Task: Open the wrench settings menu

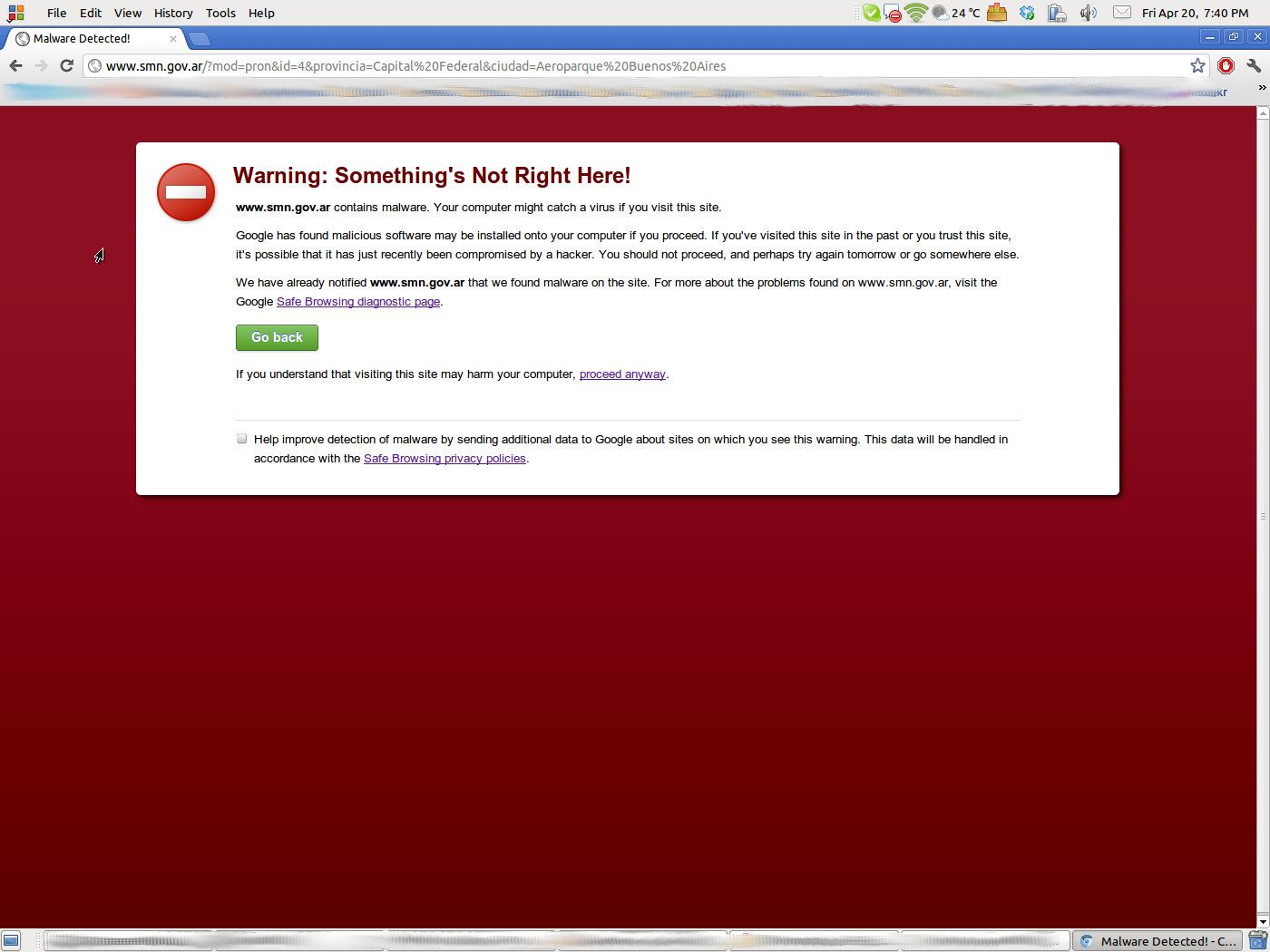Action: [x=1254, y=65]
